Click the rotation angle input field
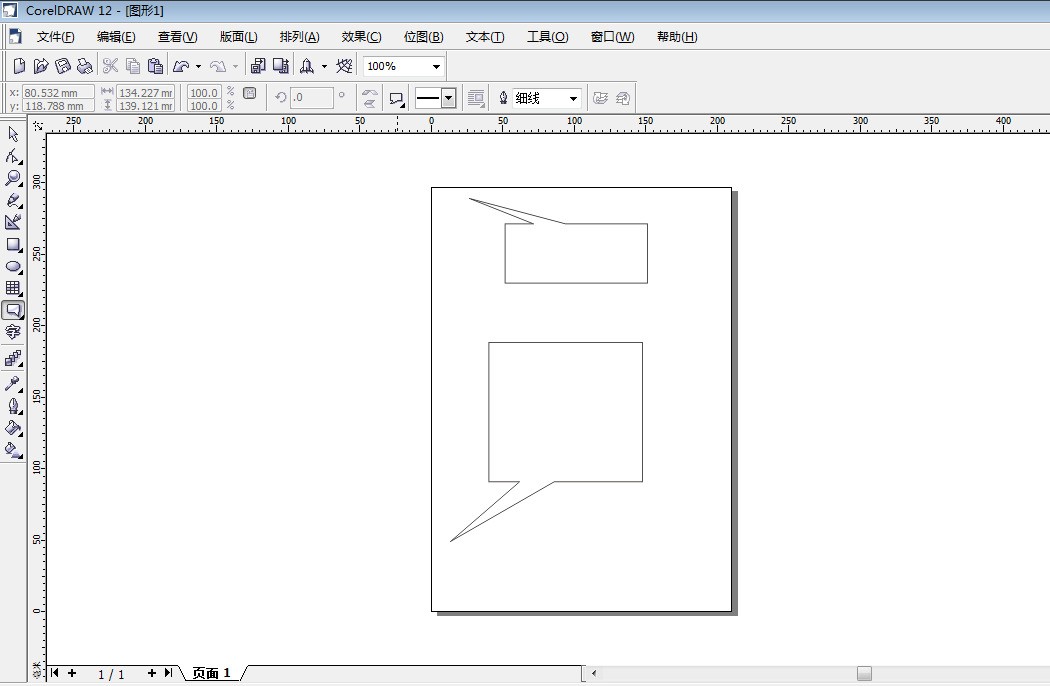Screen dimensions: 1050x686 (x=311, y=98)
